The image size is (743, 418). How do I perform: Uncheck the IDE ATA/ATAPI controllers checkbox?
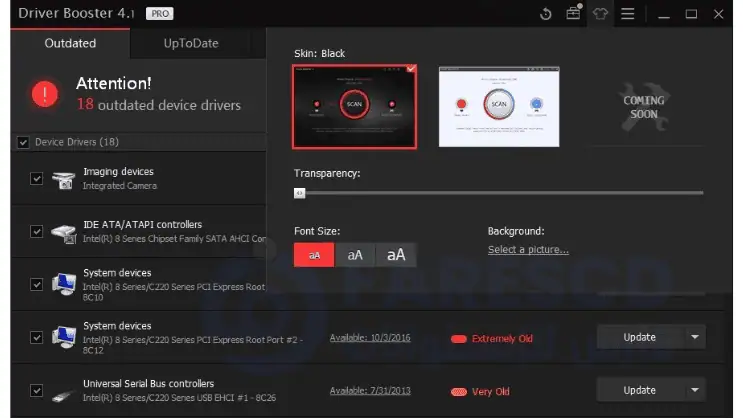click(36, 232)
